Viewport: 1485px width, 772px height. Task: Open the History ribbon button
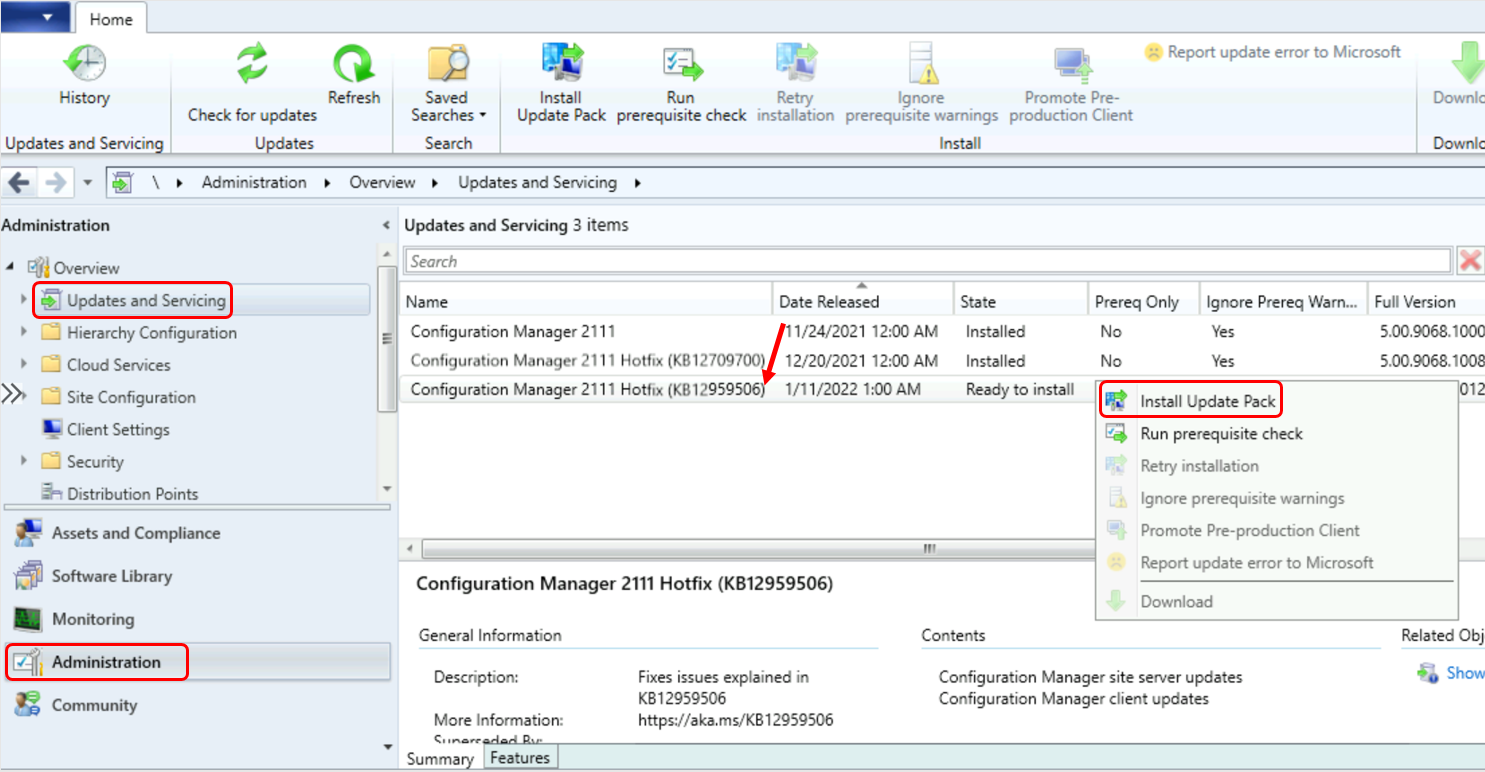[84, 77]
